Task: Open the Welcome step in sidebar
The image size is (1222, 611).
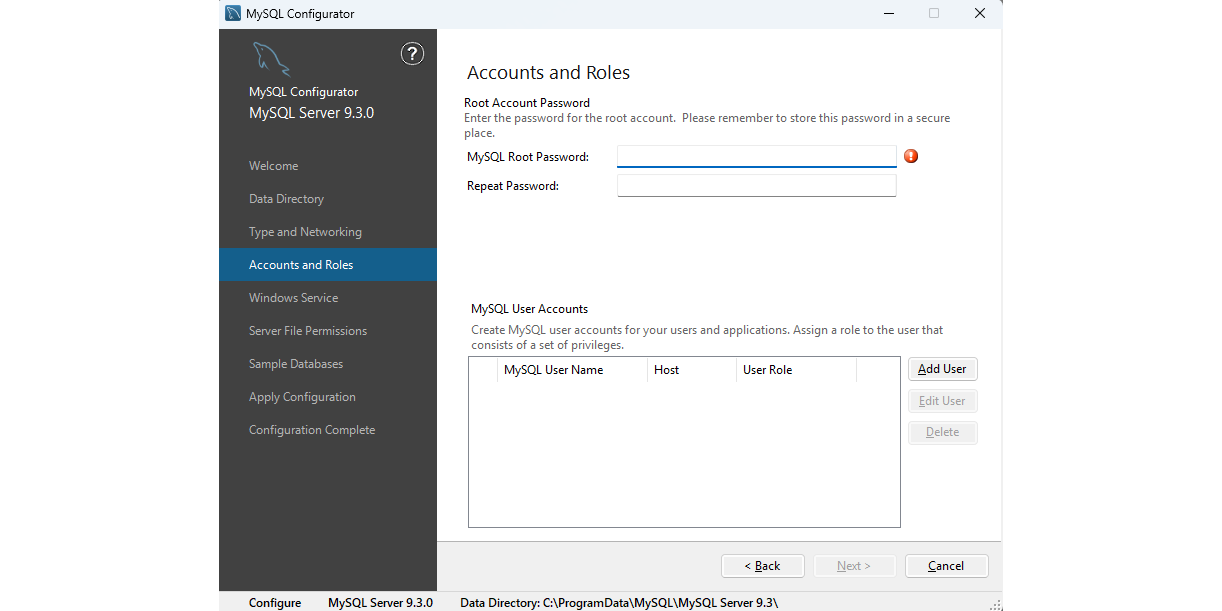Action: pyautogui.click(x=274, y=166)
